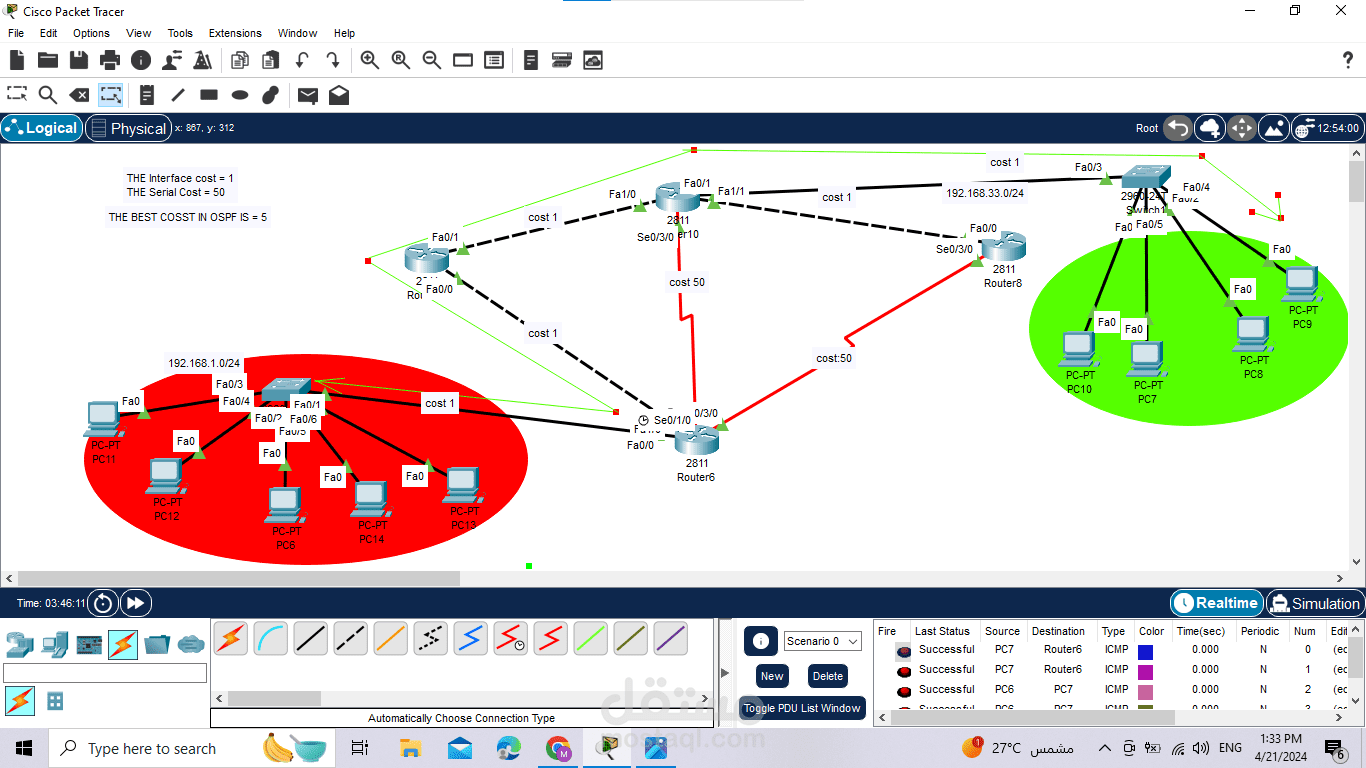Pick the Serial DCE connection
The height and width of the screenshot is (768, 1366).
tap(511, 637)
